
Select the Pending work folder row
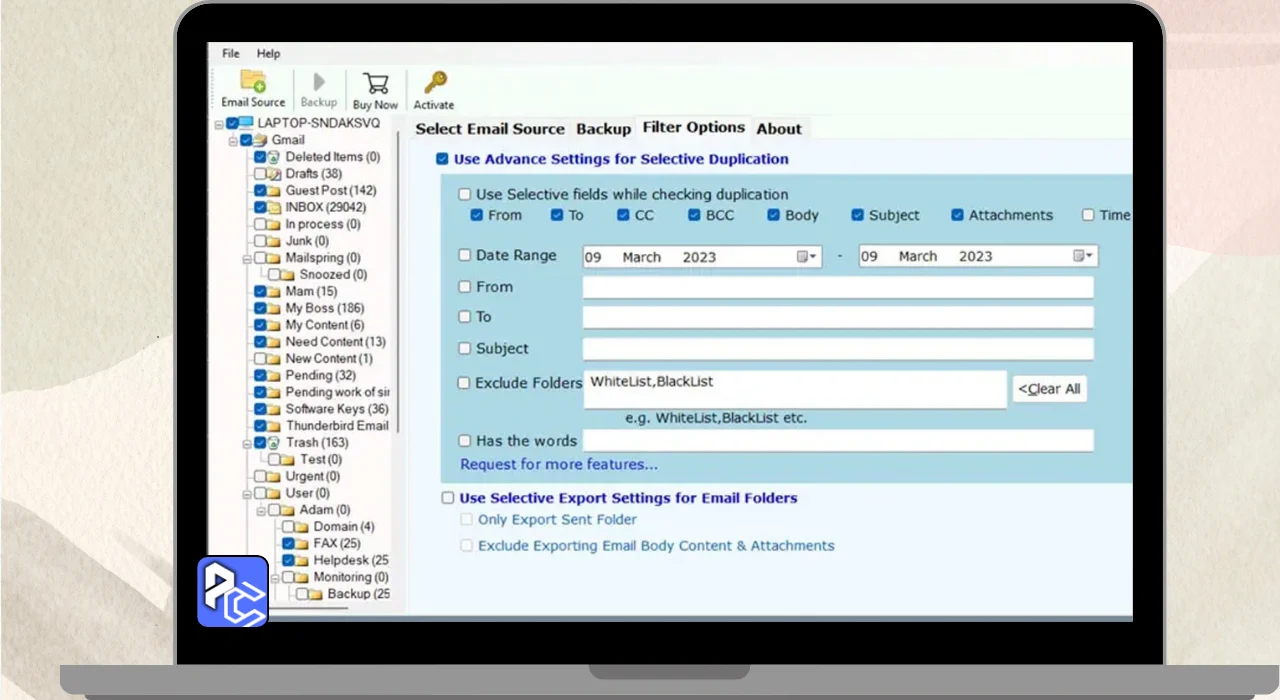point(337,392)
